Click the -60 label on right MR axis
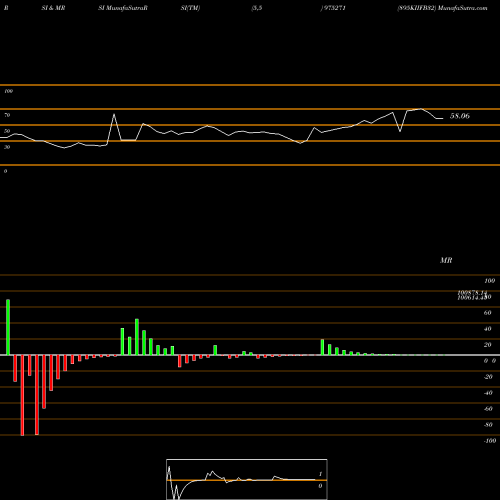The height and width of the screenshot is (500, 500). (488, 409)
